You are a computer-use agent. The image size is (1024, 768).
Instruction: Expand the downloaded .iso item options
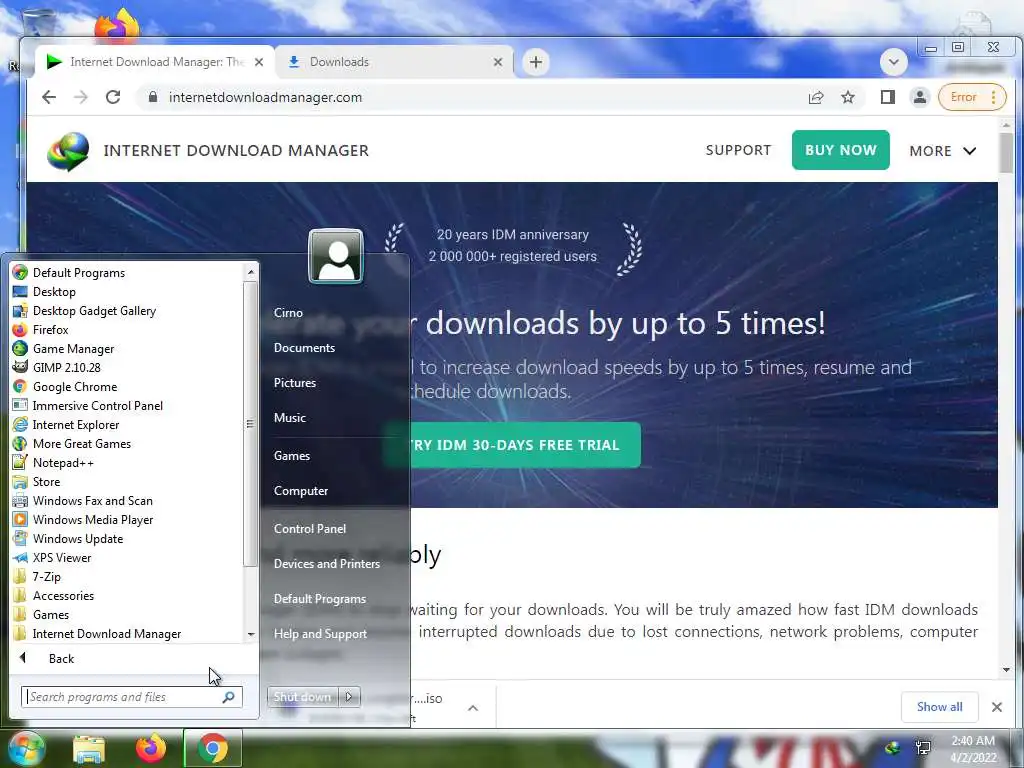[473, 707]
